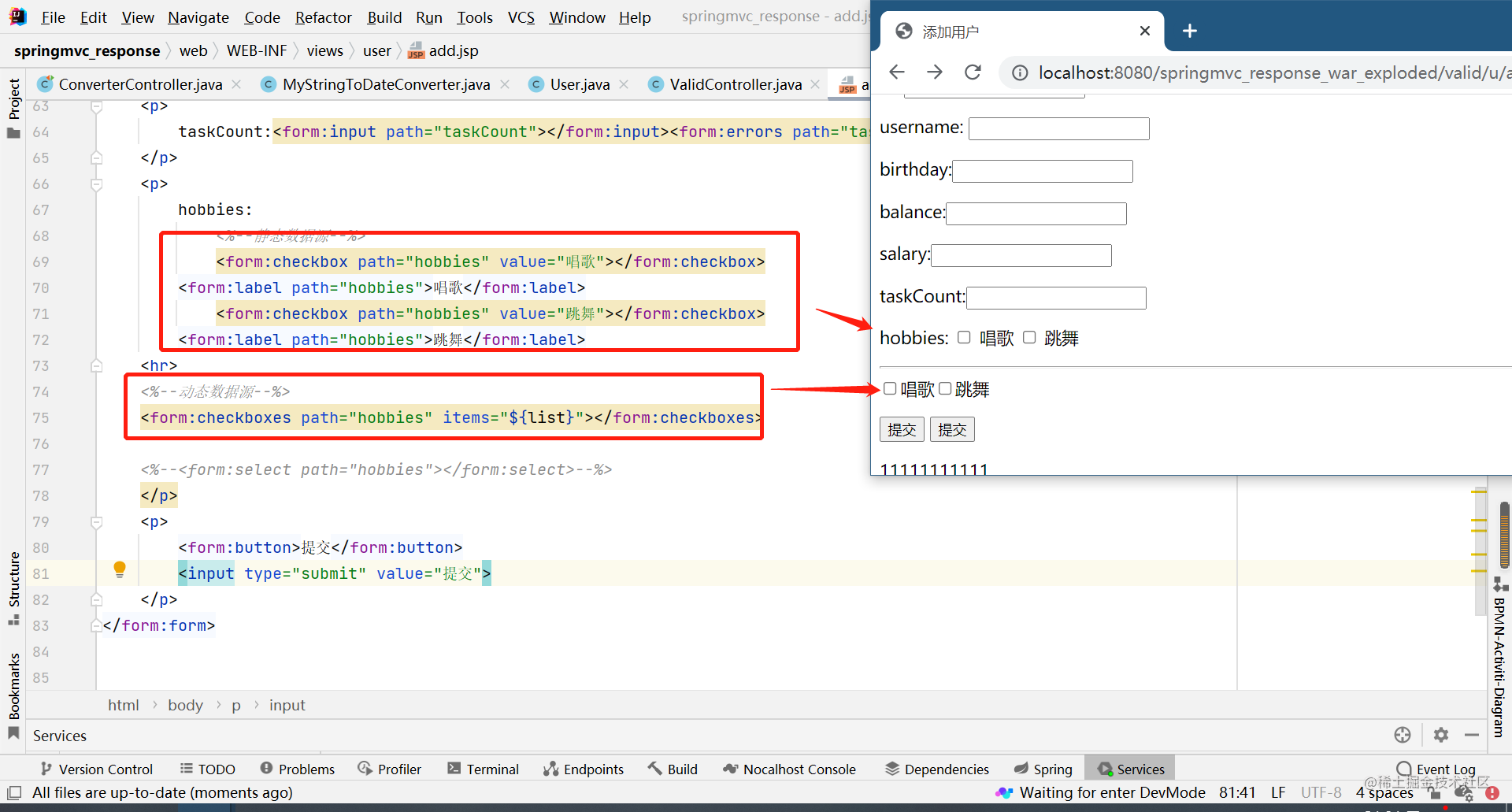Open the Services settings gear
Screen dimensions: 1512x812
[1441, 735]
